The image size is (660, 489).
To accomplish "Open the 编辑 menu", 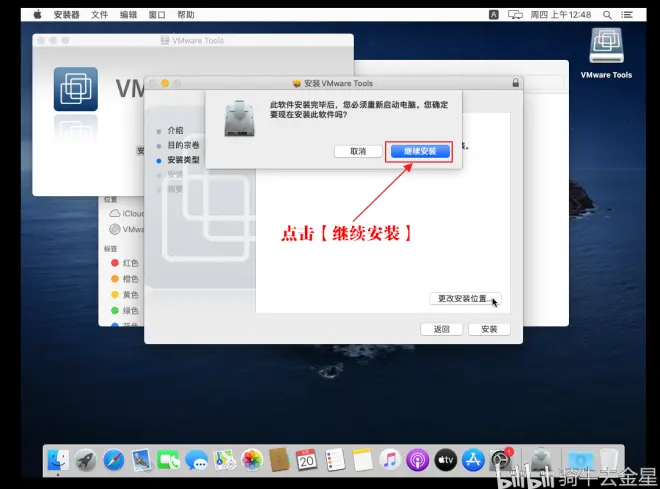I will tap(128, 15).
